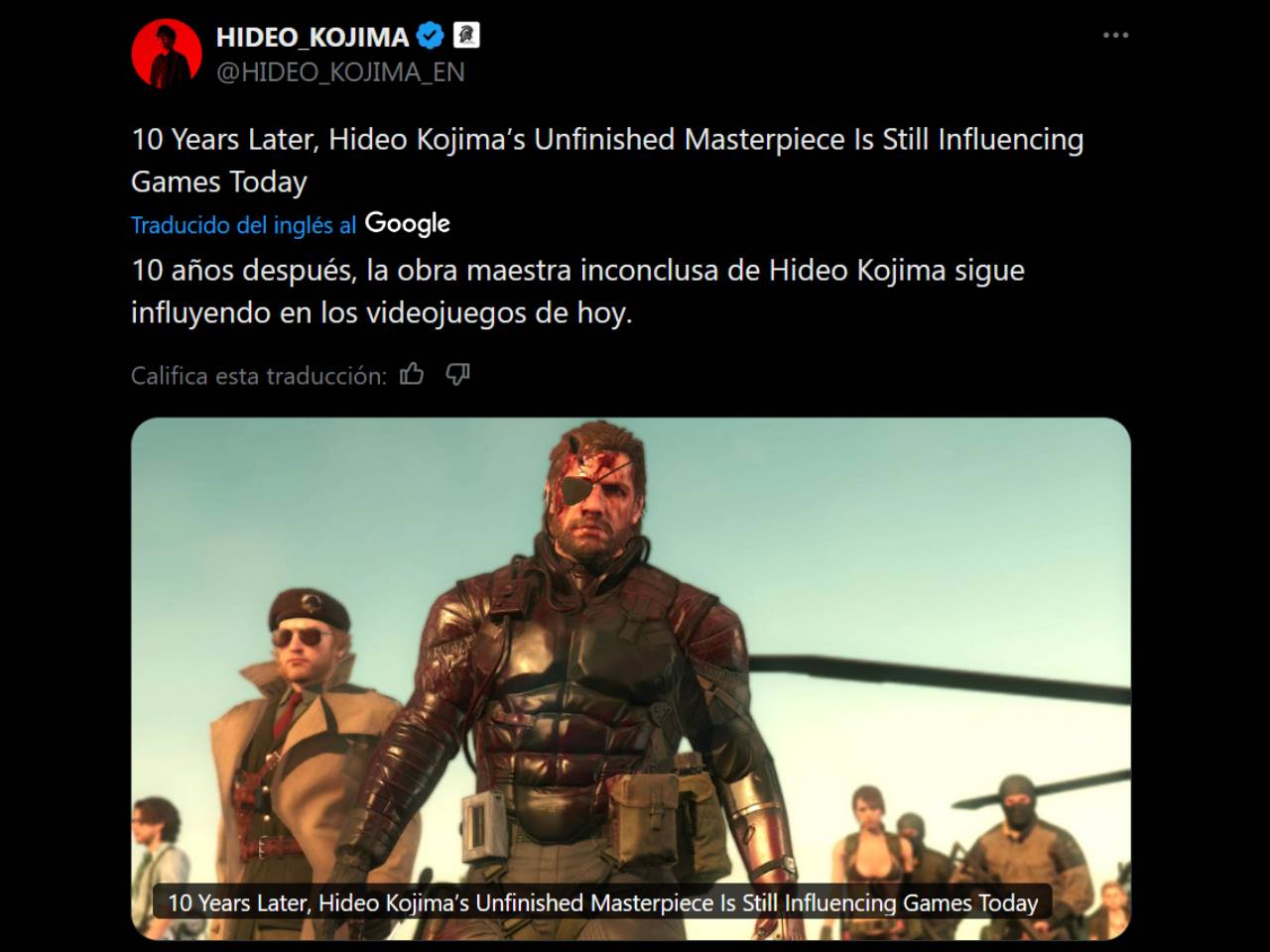
Task: Open the article card caption overlay
Action: point(602,902)
